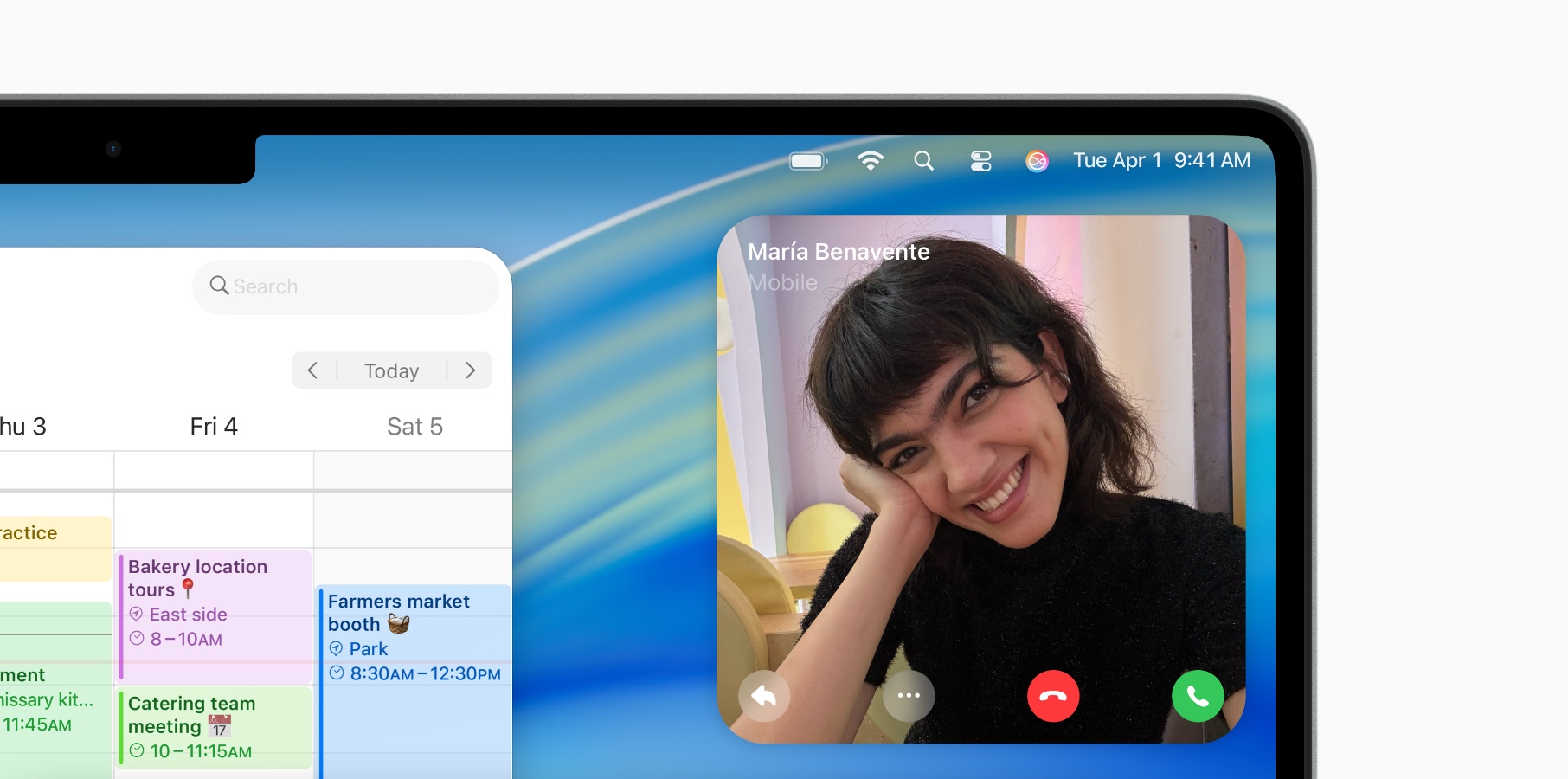Viewport: 1568px width, 779px height.
Task: Click the magnifier icon in the calendar search
Action: pyautogui.click(x=219, y=286)
